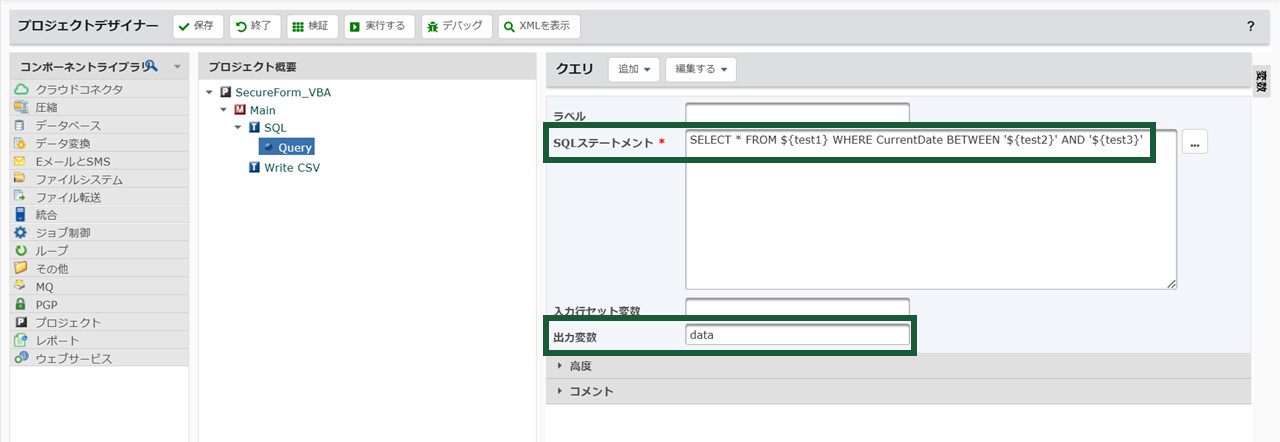Open SQL statement ellipsis builder button

[x=1195, y=142]
